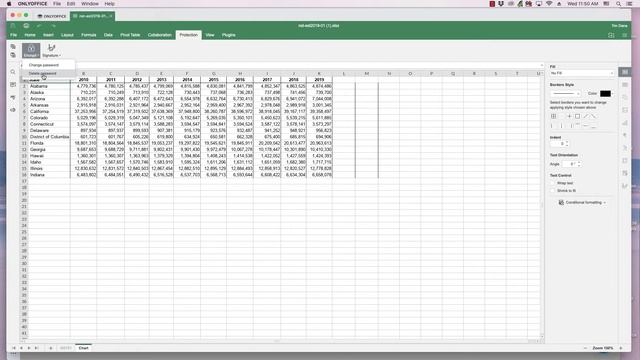Switch to the Data tab
The image size is (640, 360).
[108, 35]
